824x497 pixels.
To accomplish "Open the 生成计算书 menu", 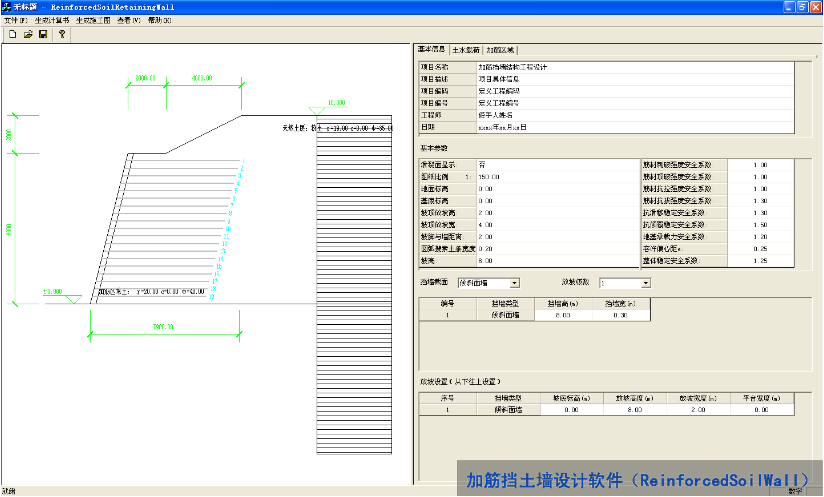I will click(52, 20).
